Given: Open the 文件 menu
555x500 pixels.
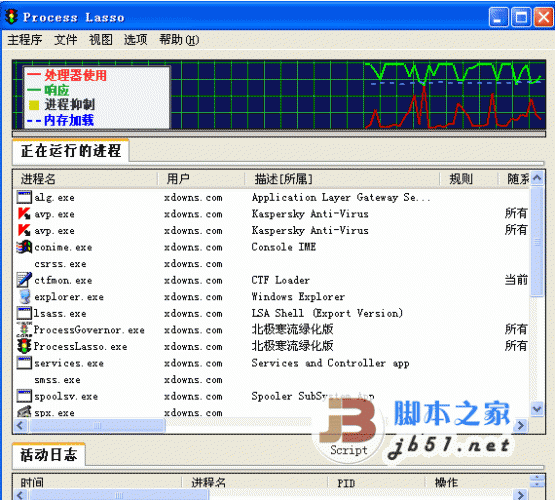Looking at the screenshot, I should pos(65,40).
